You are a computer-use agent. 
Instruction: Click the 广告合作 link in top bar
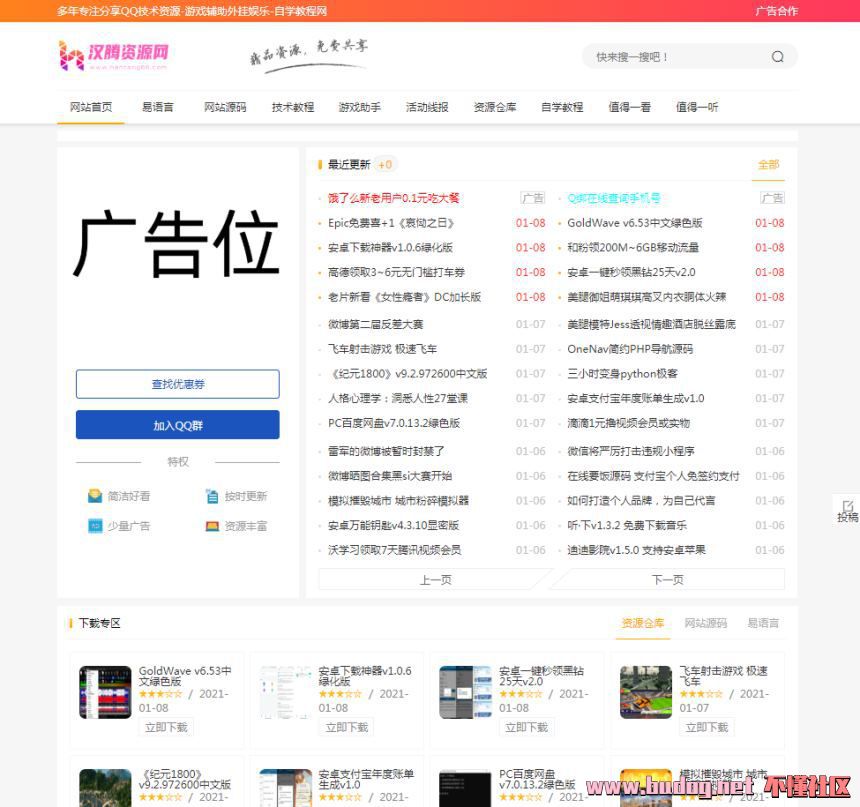click(x=777, y=11)
